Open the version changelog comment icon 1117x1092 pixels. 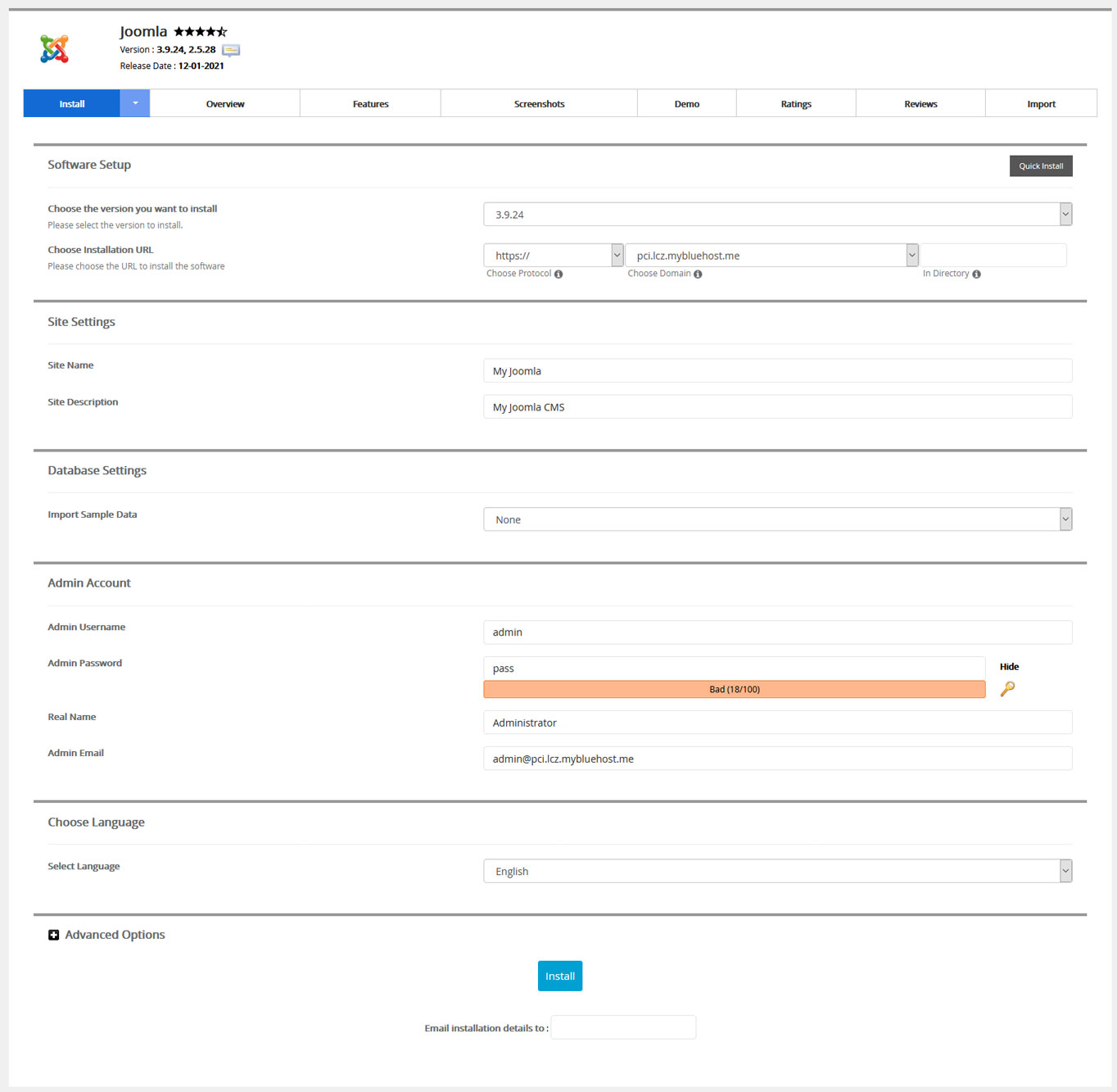(x=231, y=51)
